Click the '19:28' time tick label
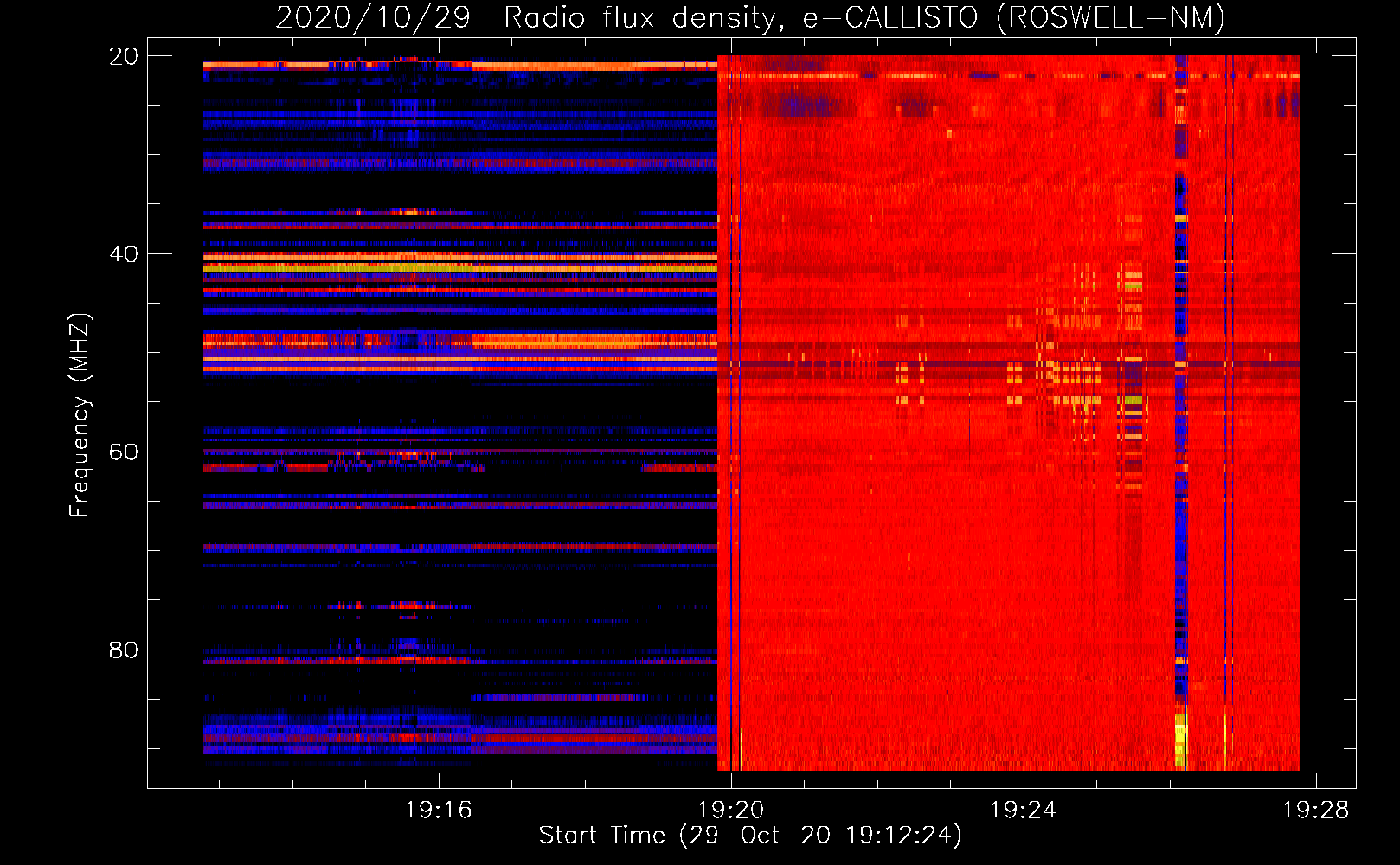The image size is (1400, 865). click(x=1316, y=810)
